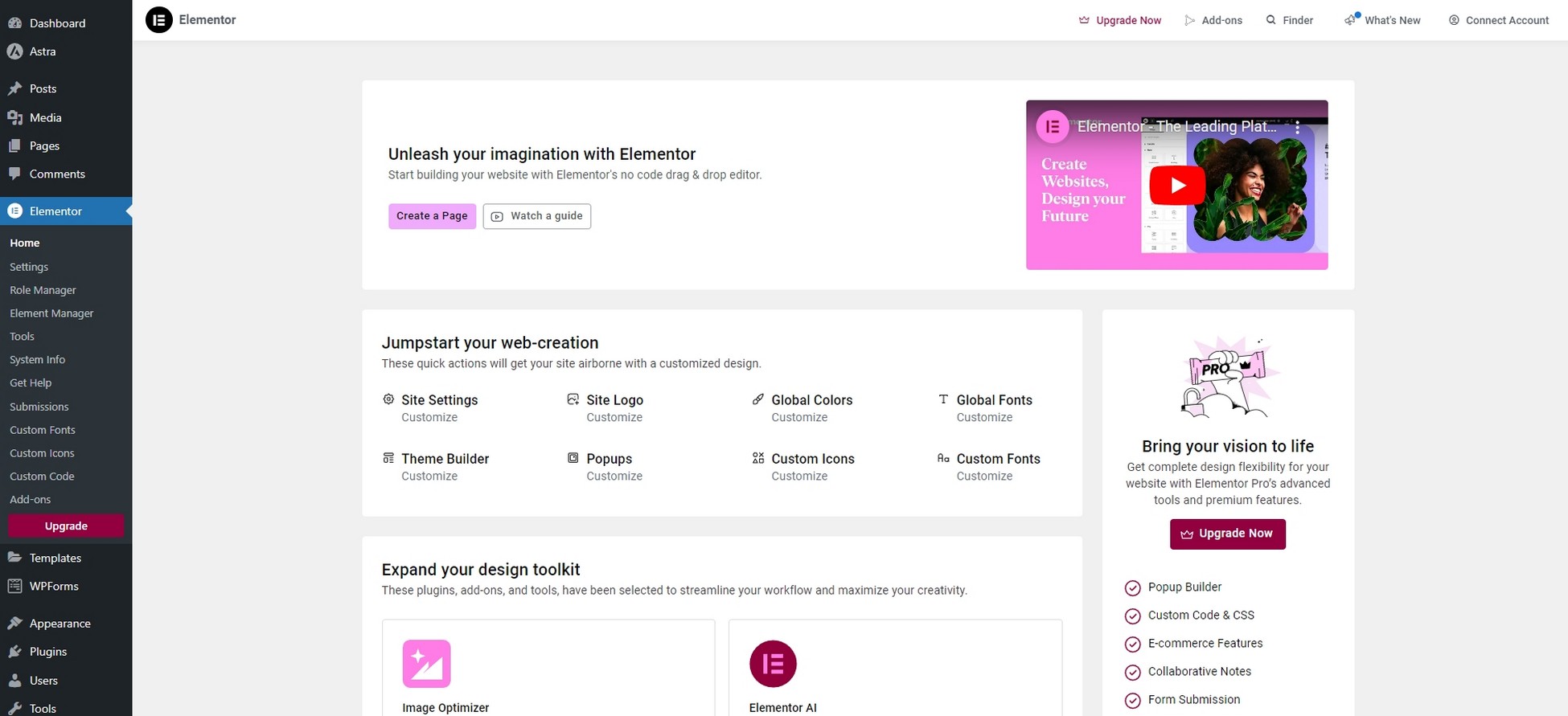Image resolution: width=1568 pixels, height=716 pixels.
Task: Click the Site Logo image icon
Action: (x=573, y=399)
